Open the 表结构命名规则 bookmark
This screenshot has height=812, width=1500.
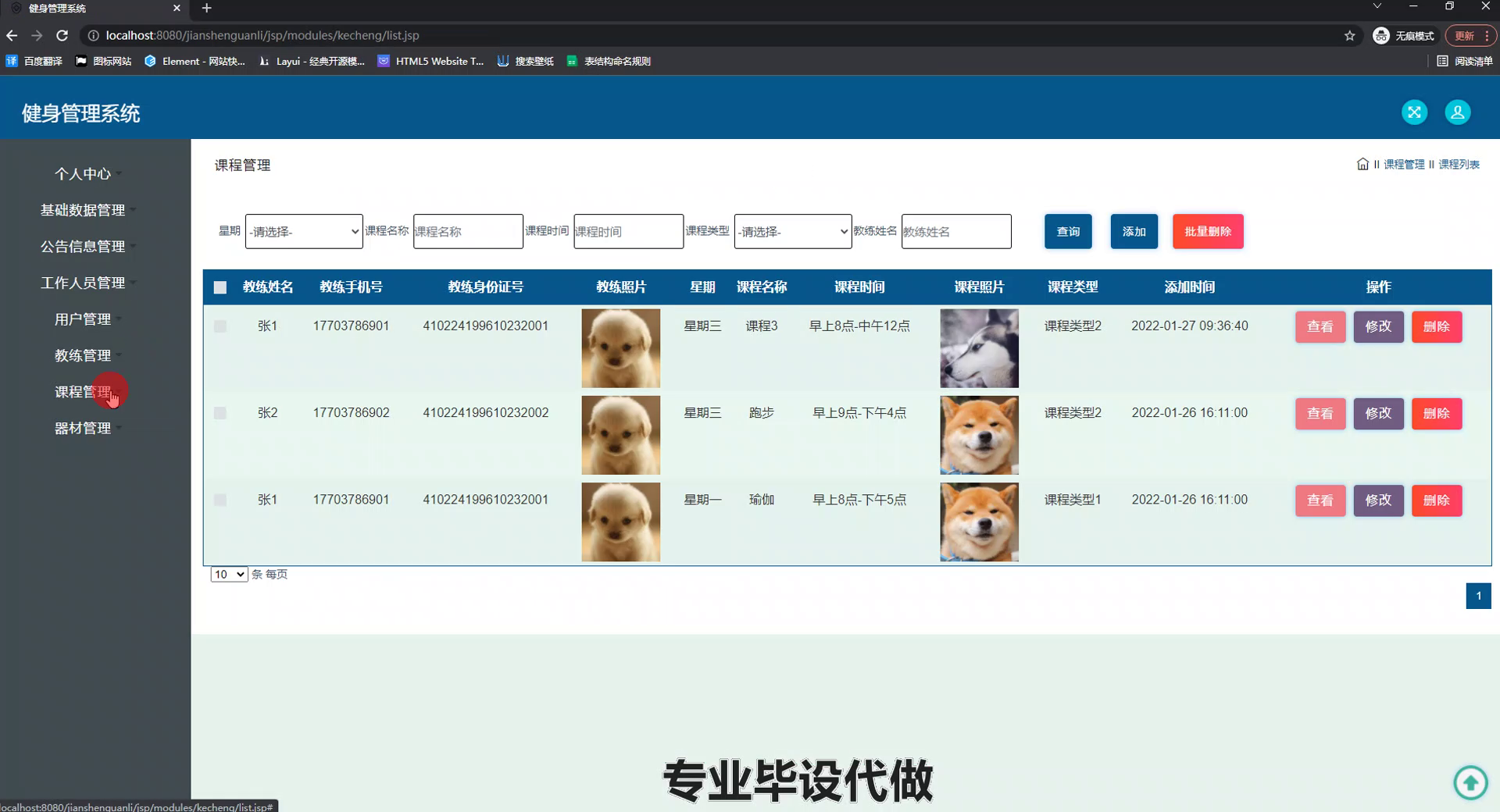click(609, 61)
